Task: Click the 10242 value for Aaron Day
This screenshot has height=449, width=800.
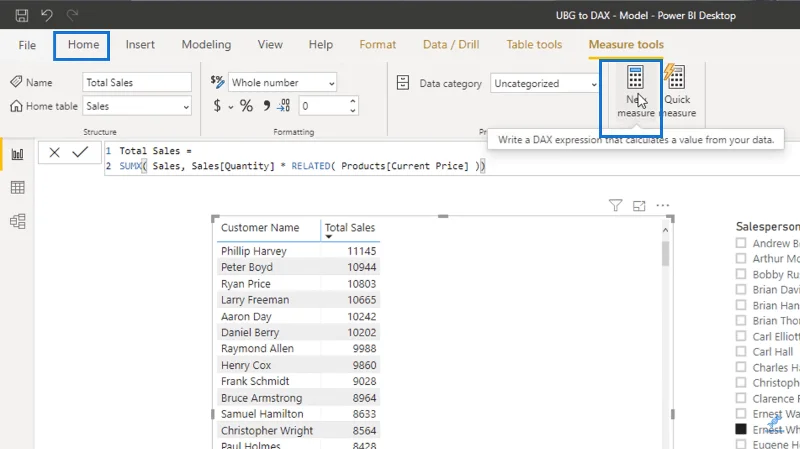Action: pos(362,316)
